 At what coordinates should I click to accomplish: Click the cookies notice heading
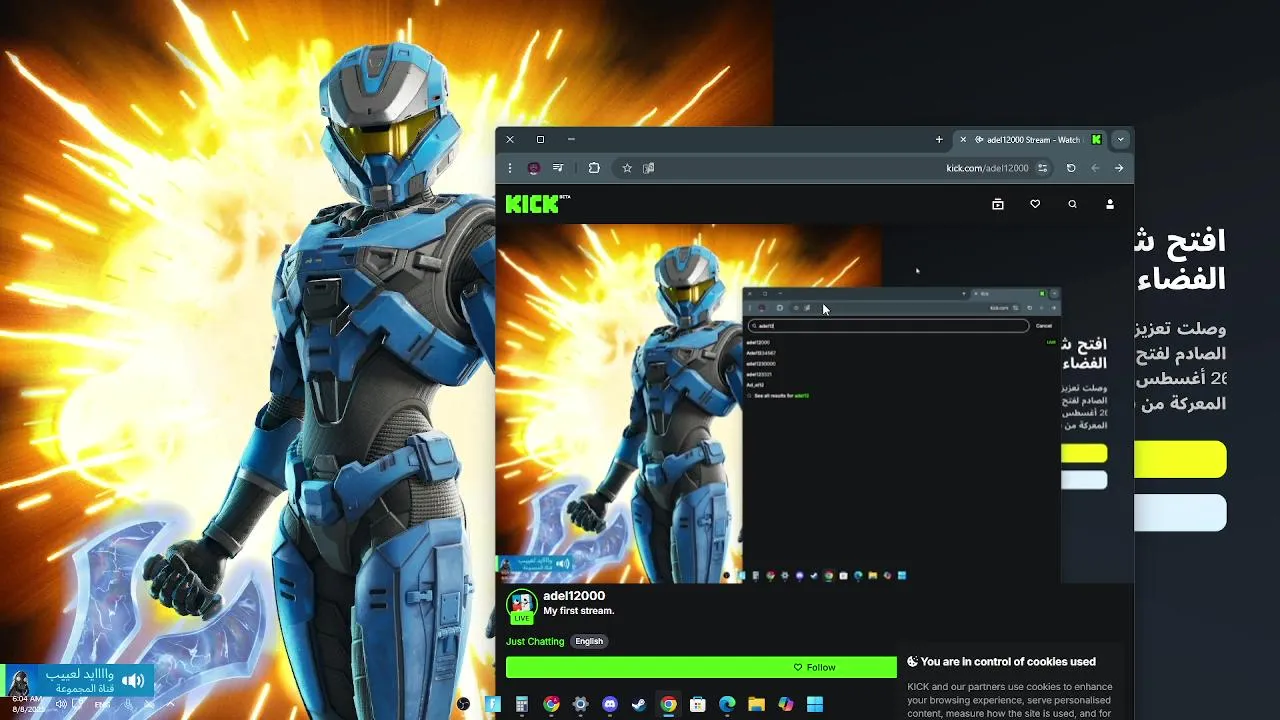[1008, 662]
